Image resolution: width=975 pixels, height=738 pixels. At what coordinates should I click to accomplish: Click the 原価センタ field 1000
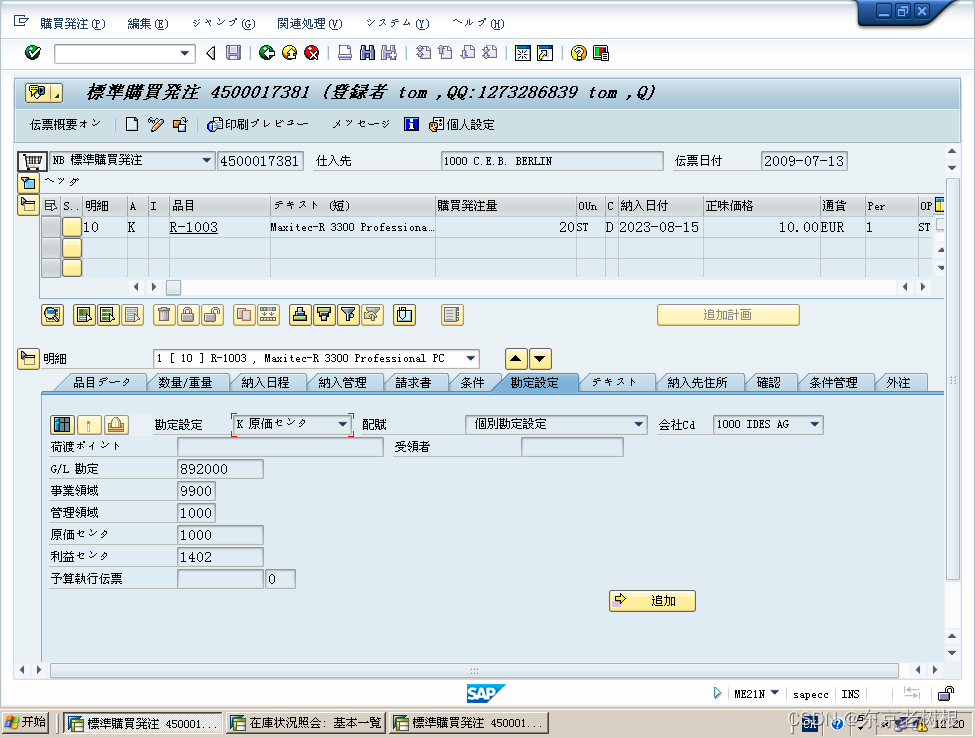tap(220, 535)
